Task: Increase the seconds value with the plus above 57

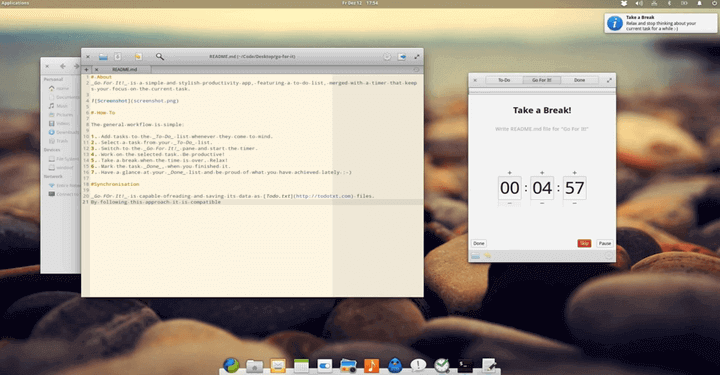Action: pos(574,173)
